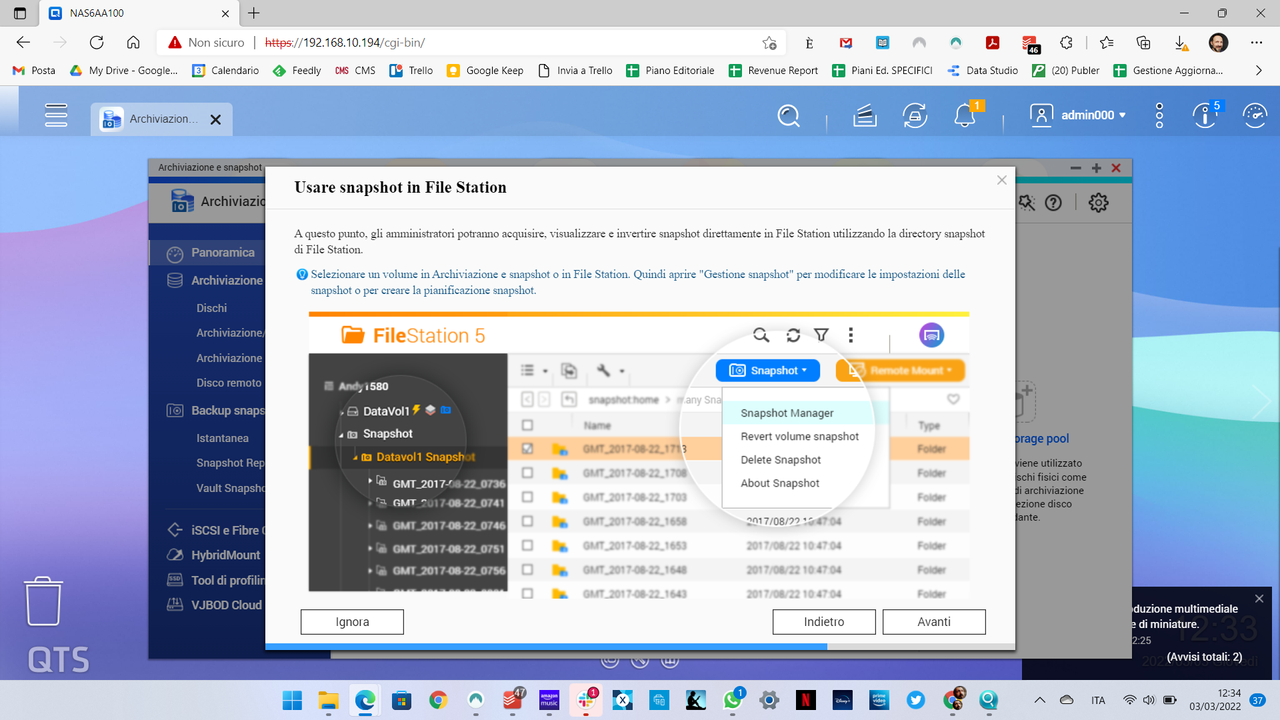Close the Archiviazion... task tab in QTS bar
Image resolution: width=1280 pixels, height=720 pixels.
click(x=214, y=119)
